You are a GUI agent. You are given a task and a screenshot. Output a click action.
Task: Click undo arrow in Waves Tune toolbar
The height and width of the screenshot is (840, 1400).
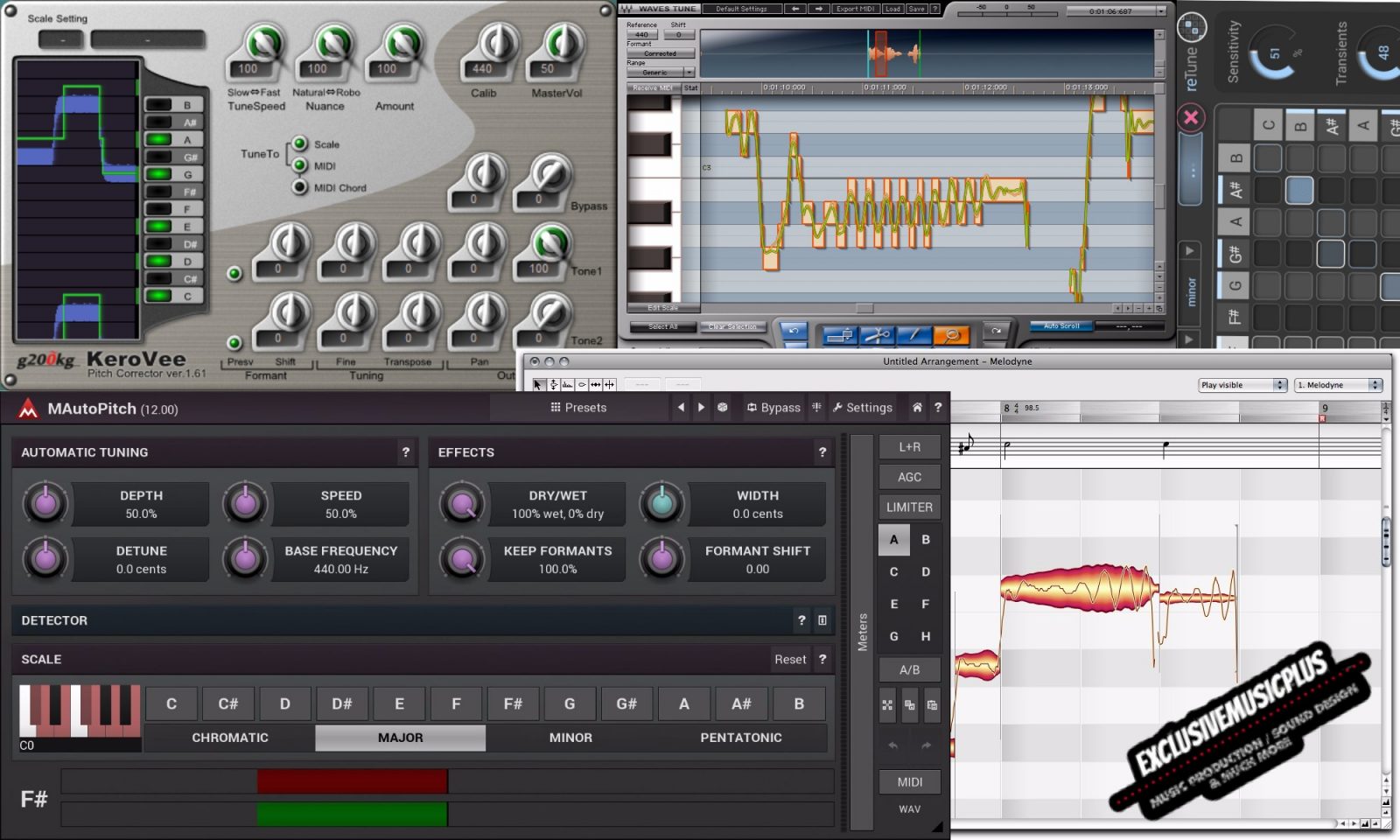[x=793, y=330]
